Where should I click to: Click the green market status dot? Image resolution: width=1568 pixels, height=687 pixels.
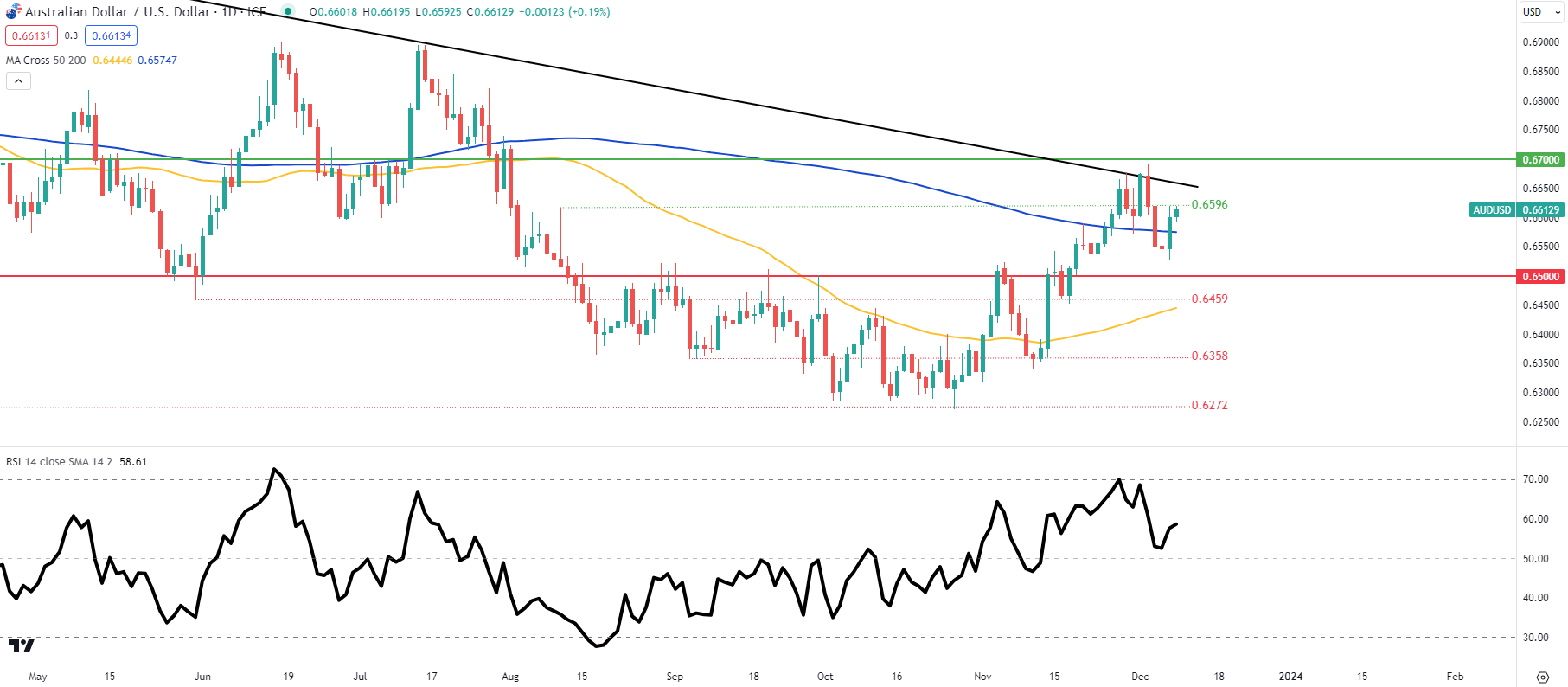[288, 11]
